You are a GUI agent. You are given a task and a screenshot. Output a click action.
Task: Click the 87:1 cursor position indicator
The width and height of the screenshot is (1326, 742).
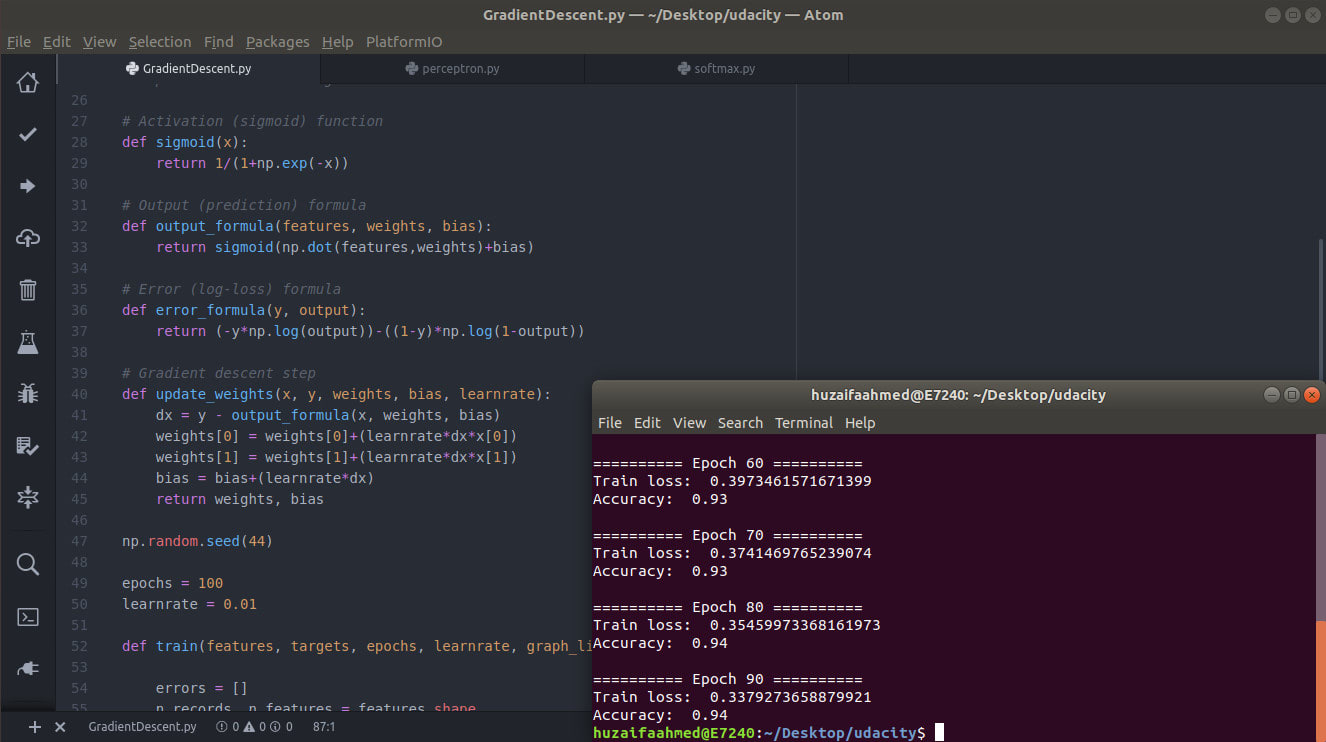324,727
